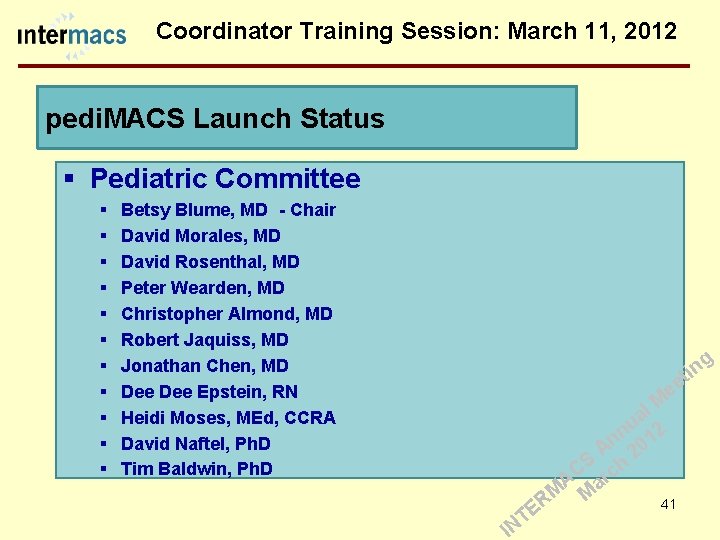Viewport: 720px width, 540px height.
Task: Choose Christopher Almond, MD
Action: coord(226,314)
